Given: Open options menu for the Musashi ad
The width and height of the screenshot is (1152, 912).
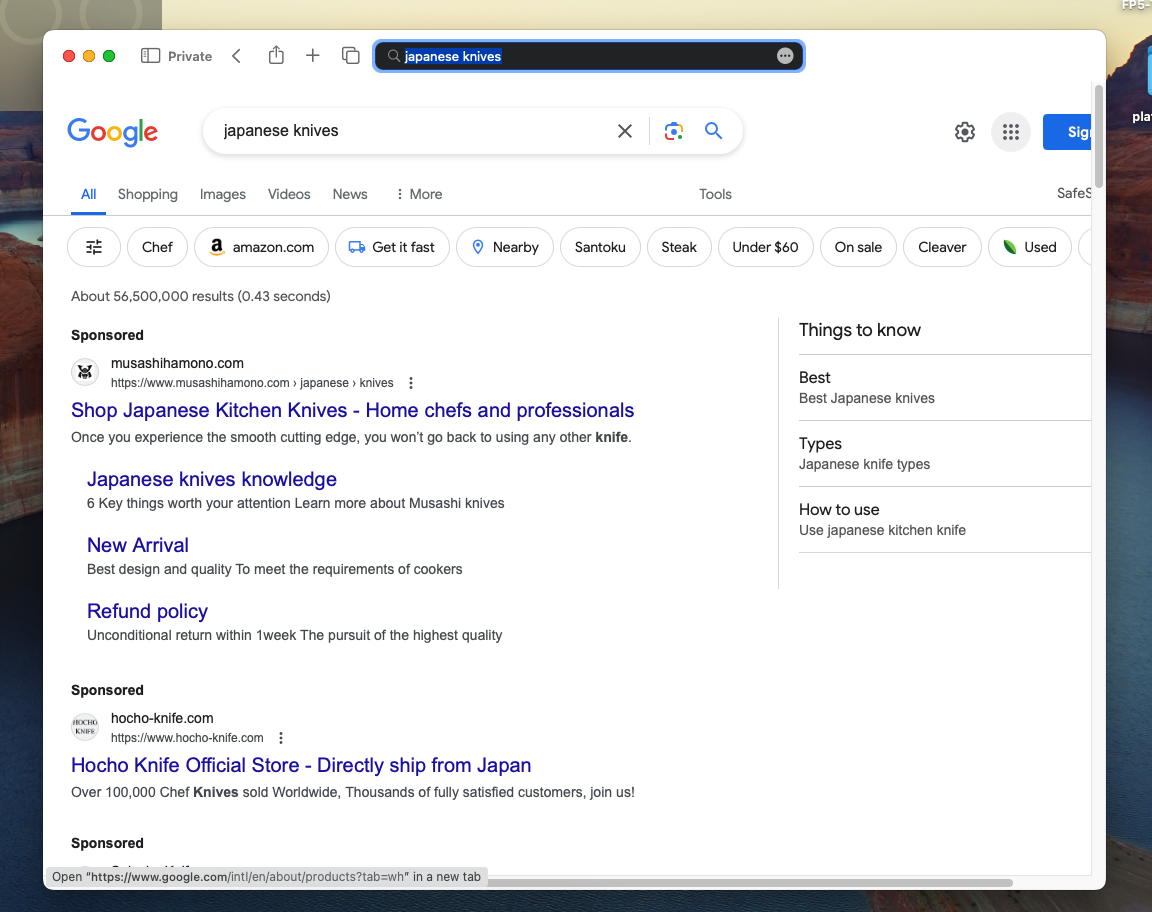Looking at the screenshot, I should pos(410,382).
